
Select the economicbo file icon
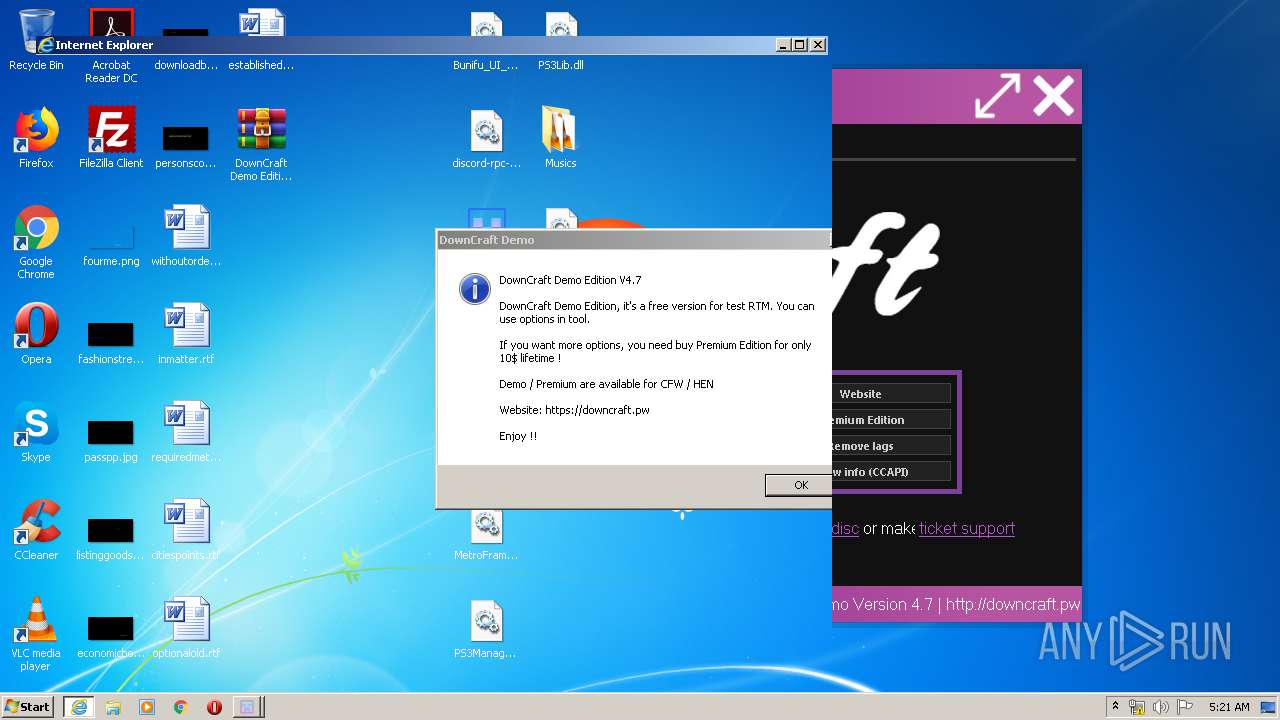[111, 638]
